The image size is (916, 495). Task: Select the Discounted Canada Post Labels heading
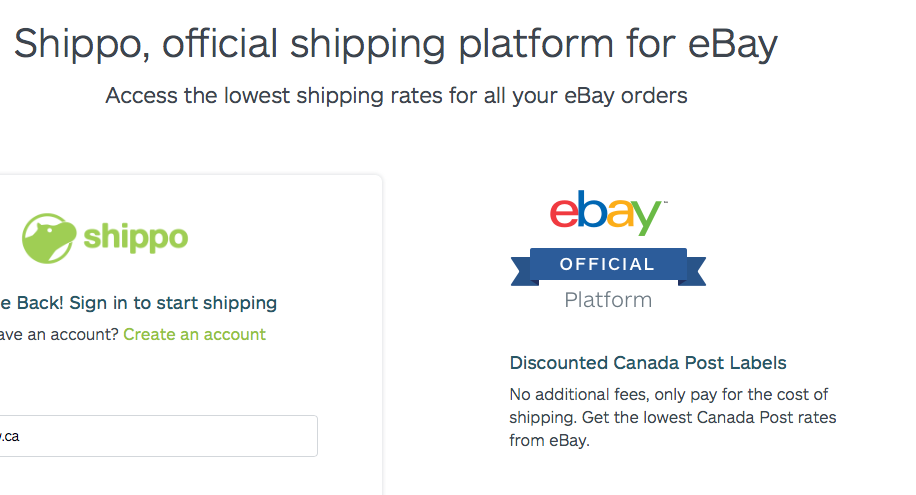click(648, 363)
